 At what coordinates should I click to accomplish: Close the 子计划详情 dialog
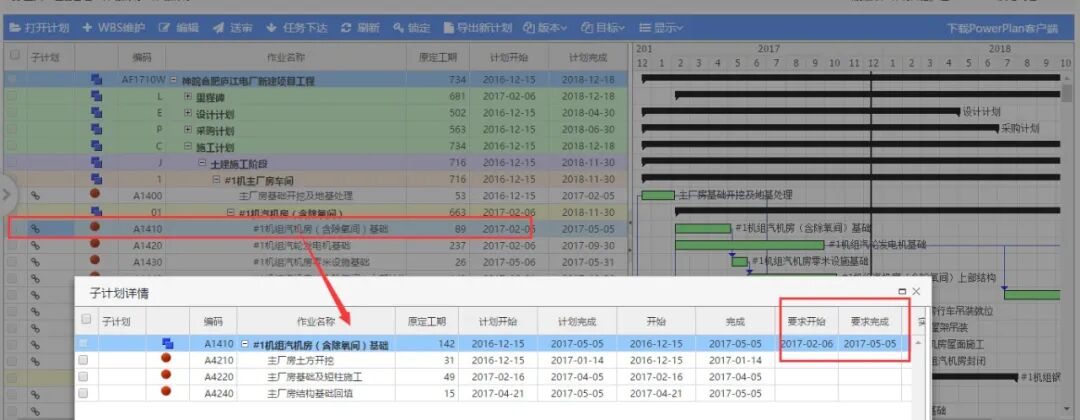tap(916, 291)
